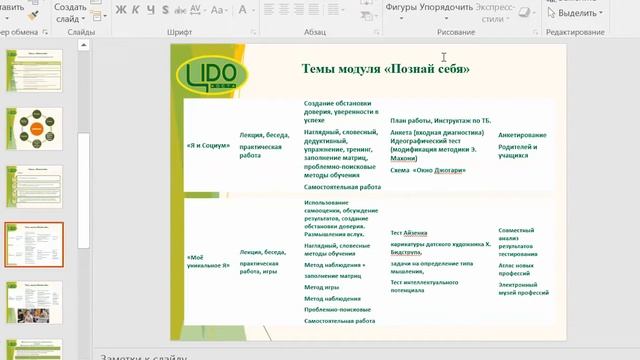
Task: Toggle text shadow (S) formatting
Action: (165, 9)
